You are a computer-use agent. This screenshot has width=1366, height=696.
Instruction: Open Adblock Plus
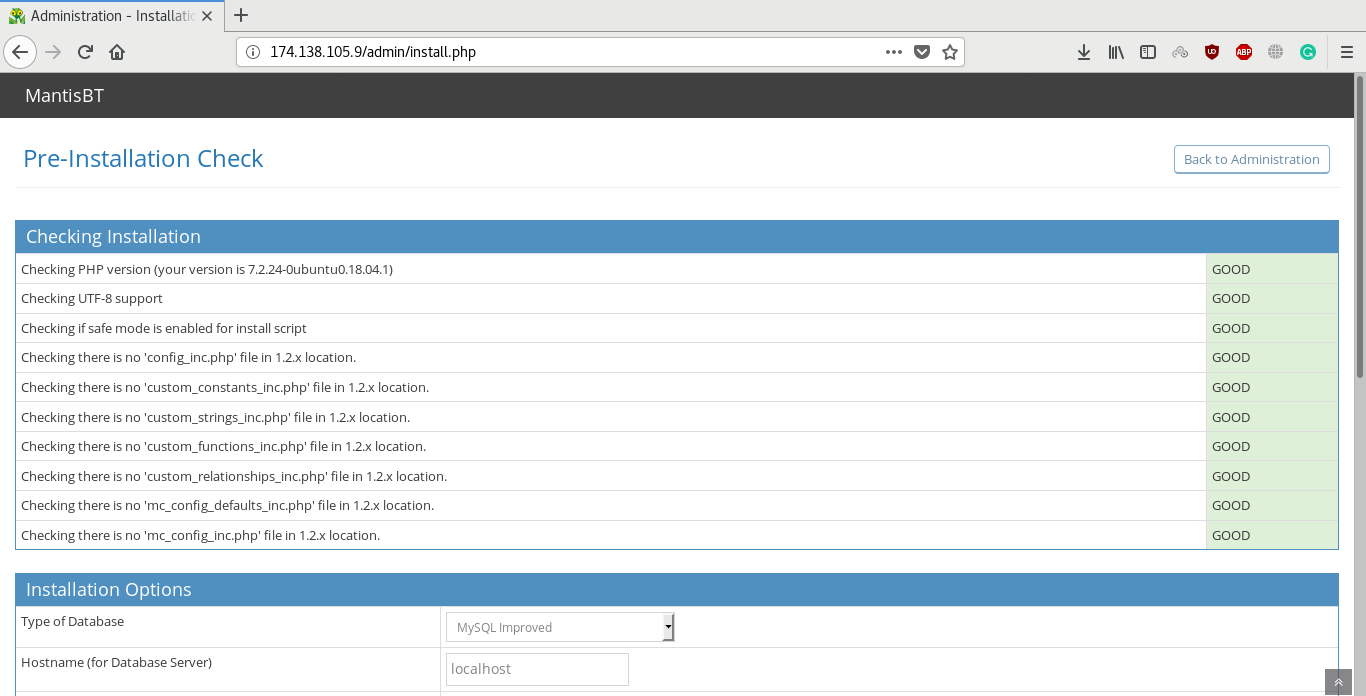[1243, 52]
